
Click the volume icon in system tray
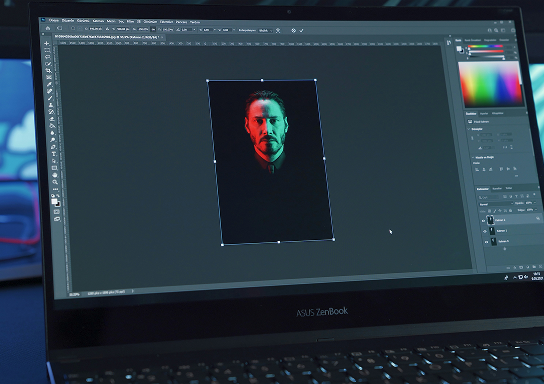point(526,276)
